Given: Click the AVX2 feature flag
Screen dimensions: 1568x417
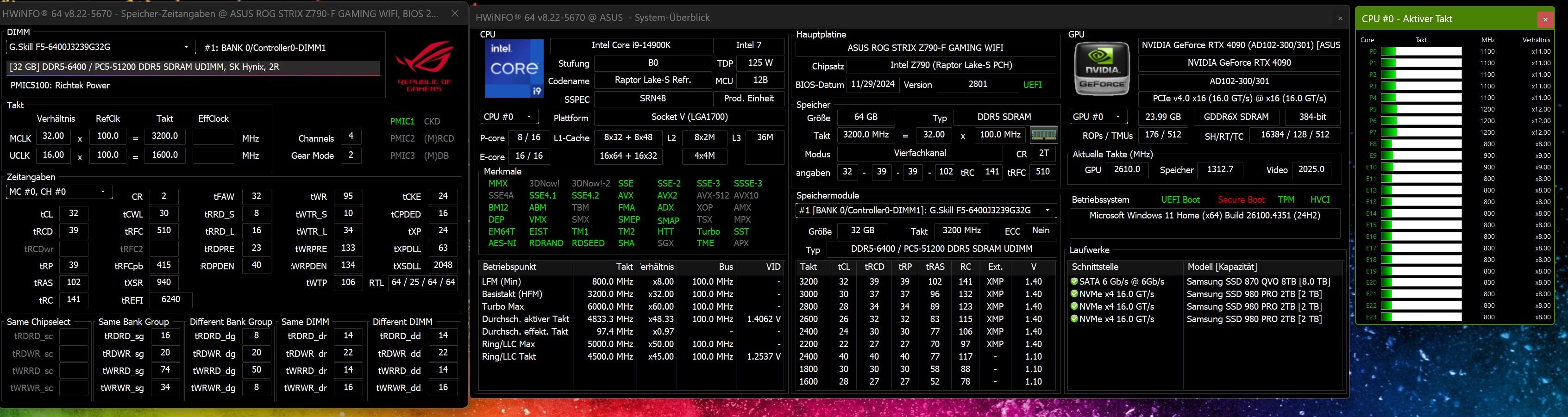Looking at the screenshot, I should tap(667, 195).
